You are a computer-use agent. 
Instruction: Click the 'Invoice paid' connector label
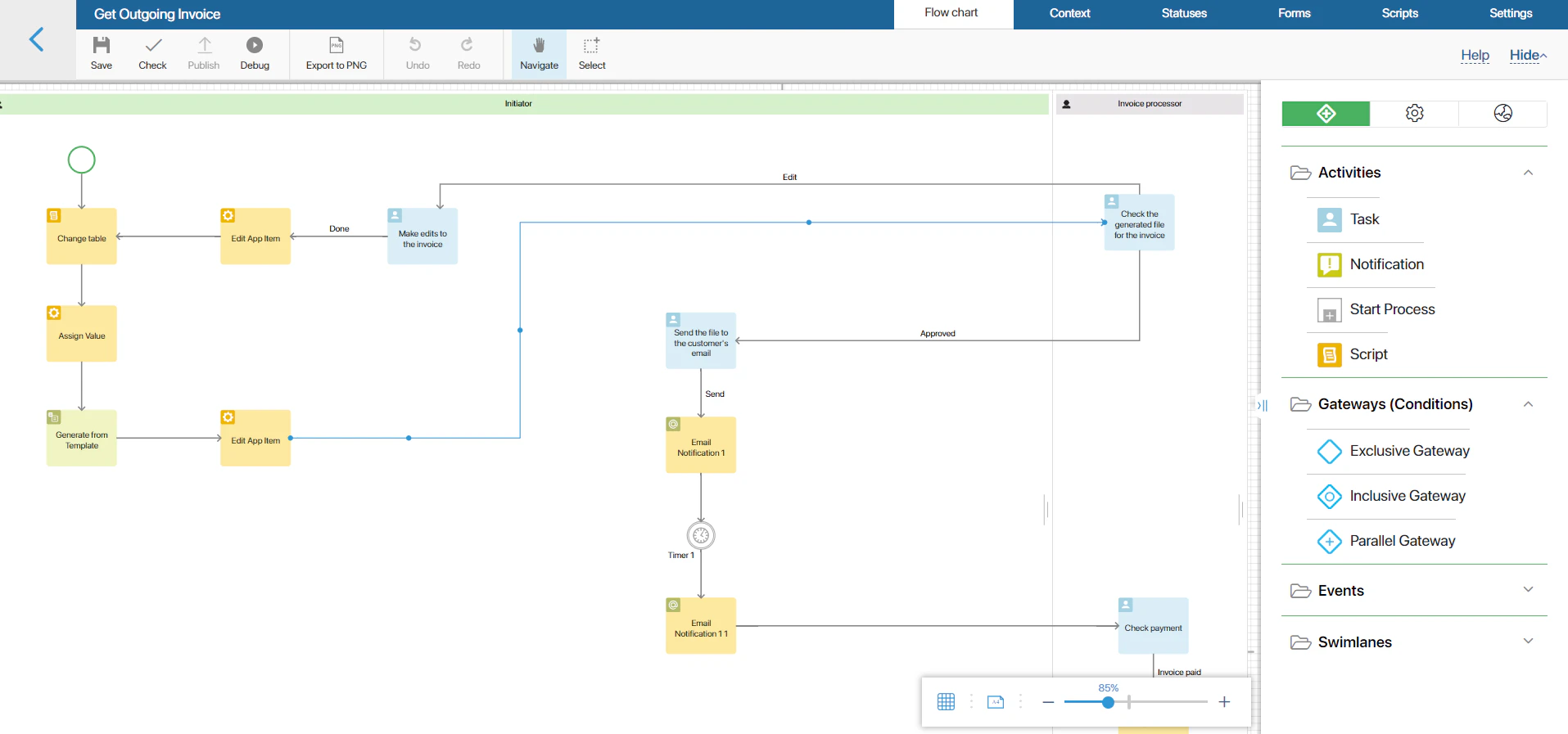(x=1179, y=673)
